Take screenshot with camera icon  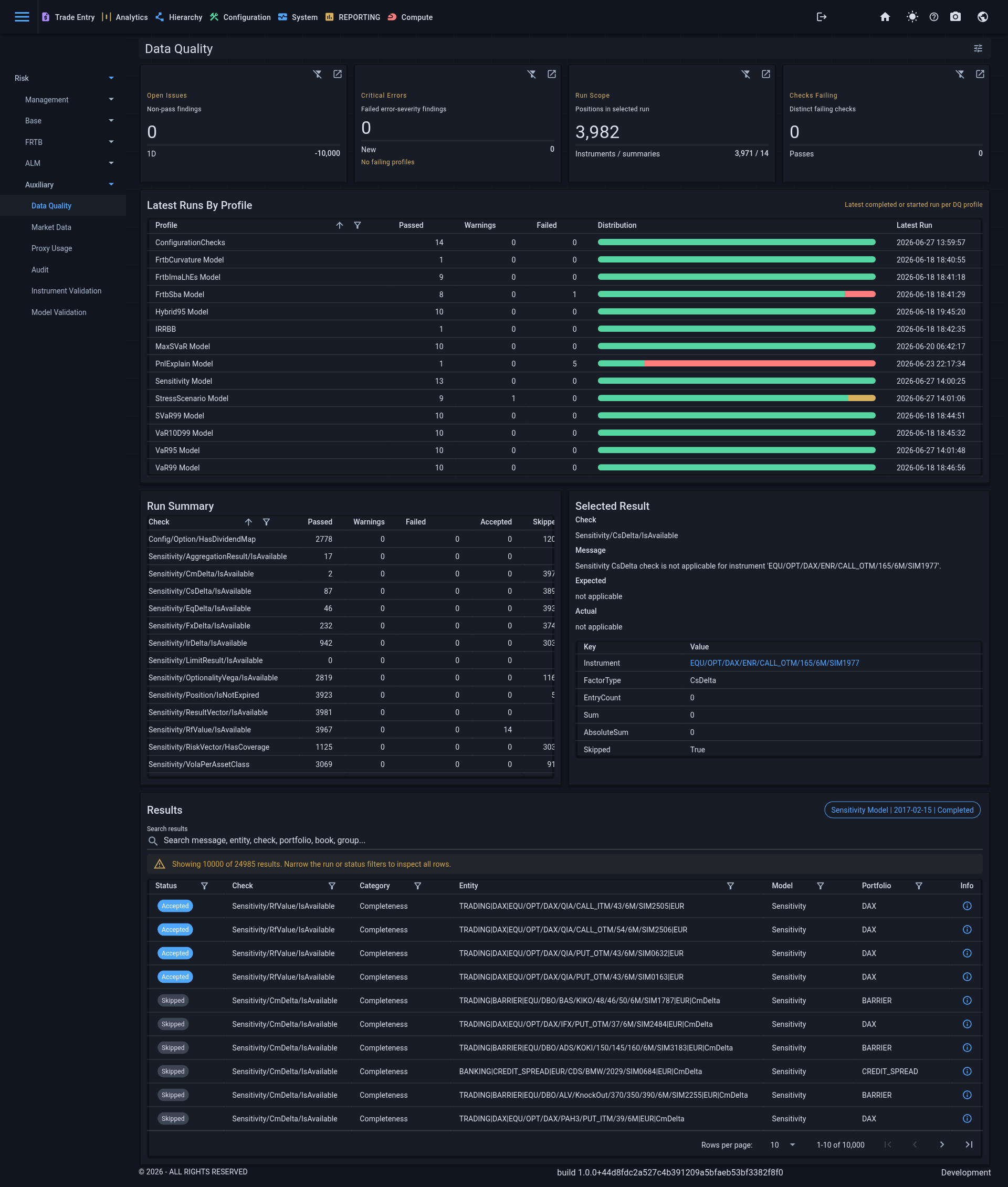click(955, 17)
